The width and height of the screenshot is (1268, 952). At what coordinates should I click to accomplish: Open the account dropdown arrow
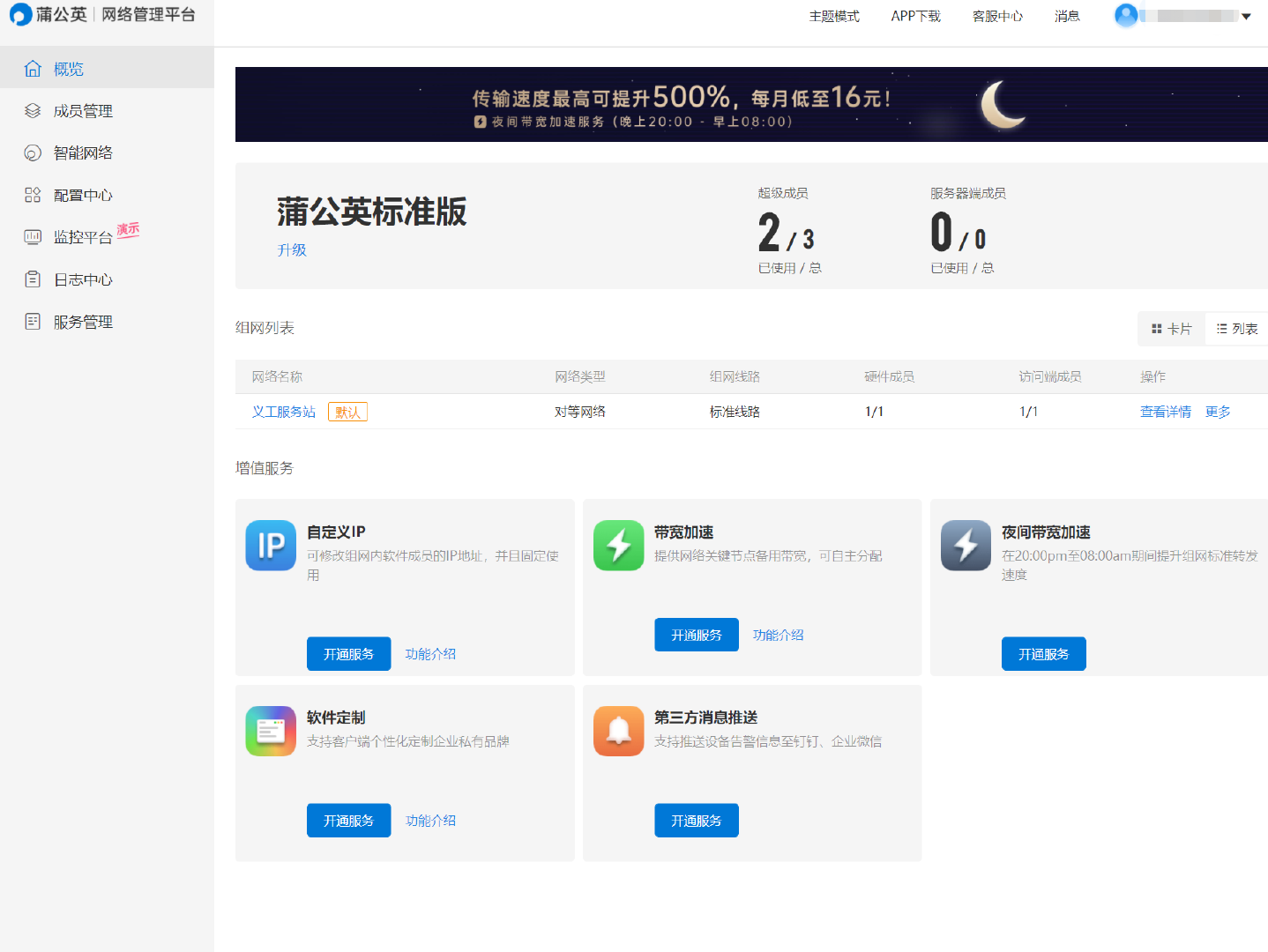point(1246,17)
